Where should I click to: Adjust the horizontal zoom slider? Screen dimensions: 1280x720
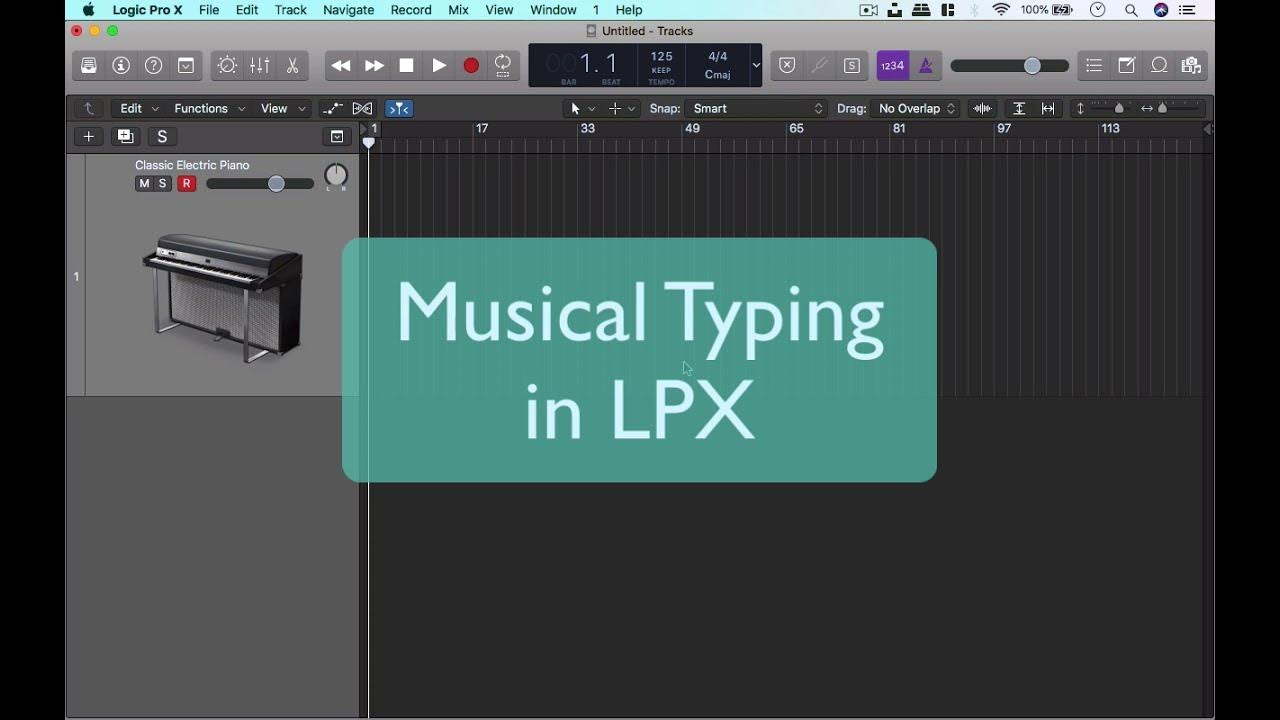(1177, 108)
